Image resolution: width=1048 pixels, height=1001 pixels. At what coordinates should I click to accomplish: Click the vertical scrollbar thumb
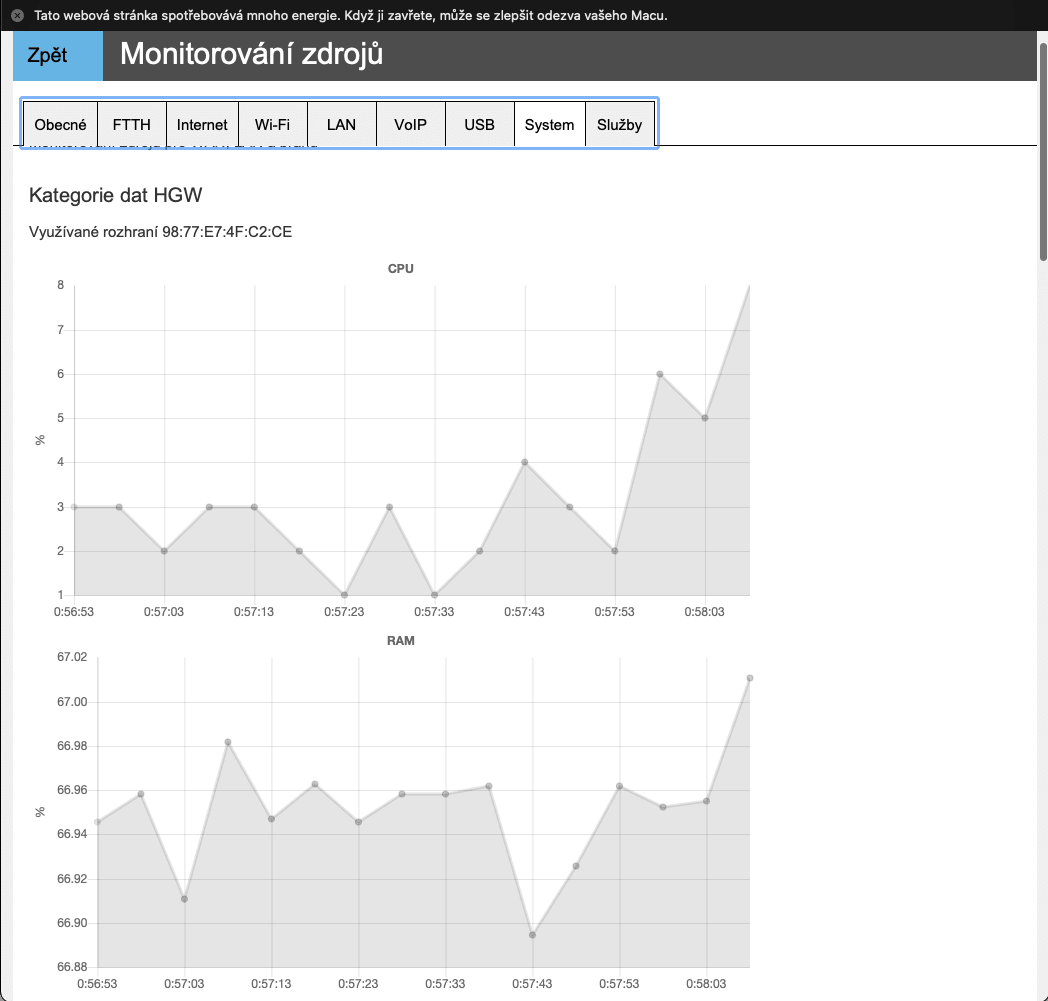coord(1043,152)
